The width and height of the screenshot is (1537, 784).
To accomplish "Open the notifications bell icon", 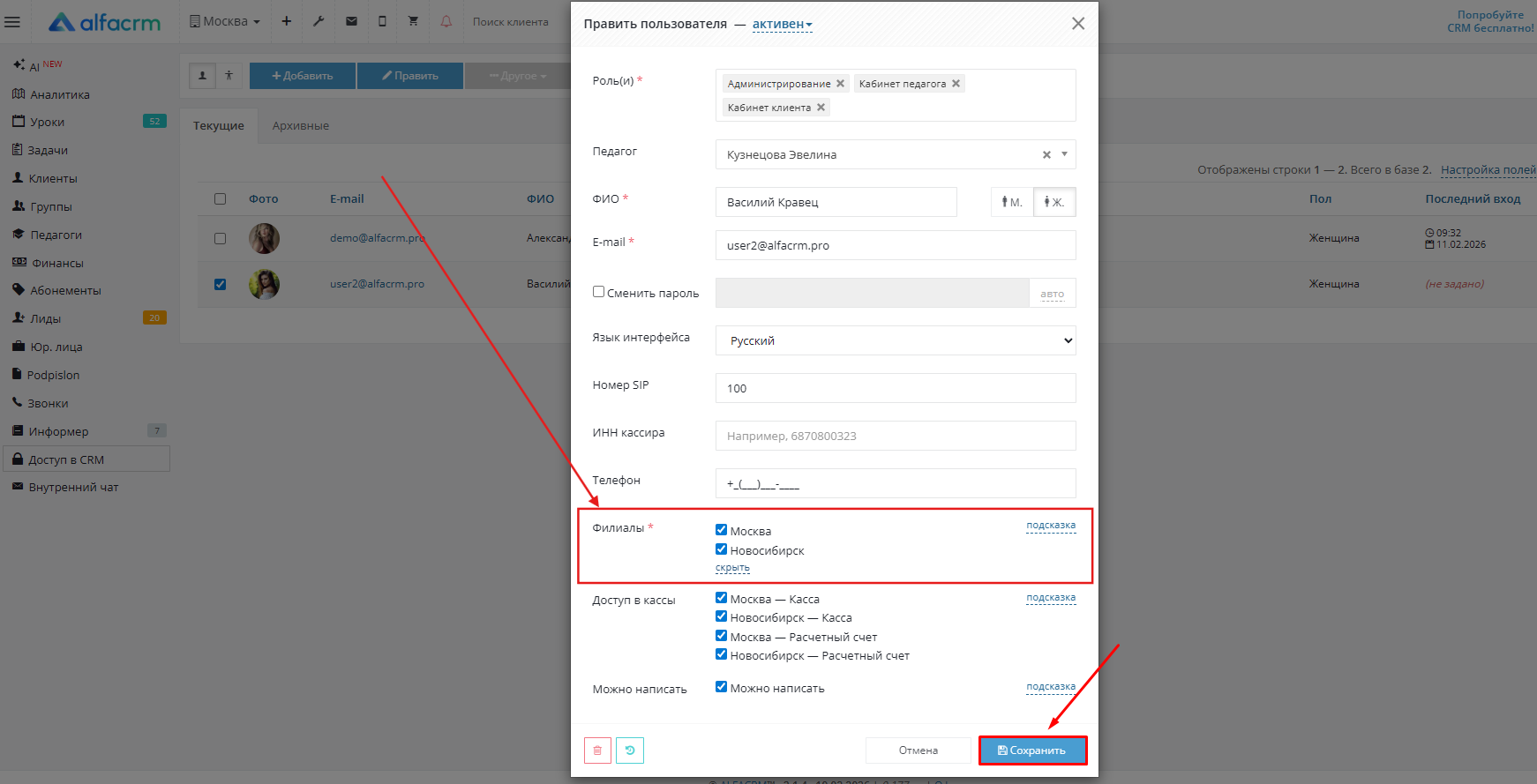I will [446, 21].
